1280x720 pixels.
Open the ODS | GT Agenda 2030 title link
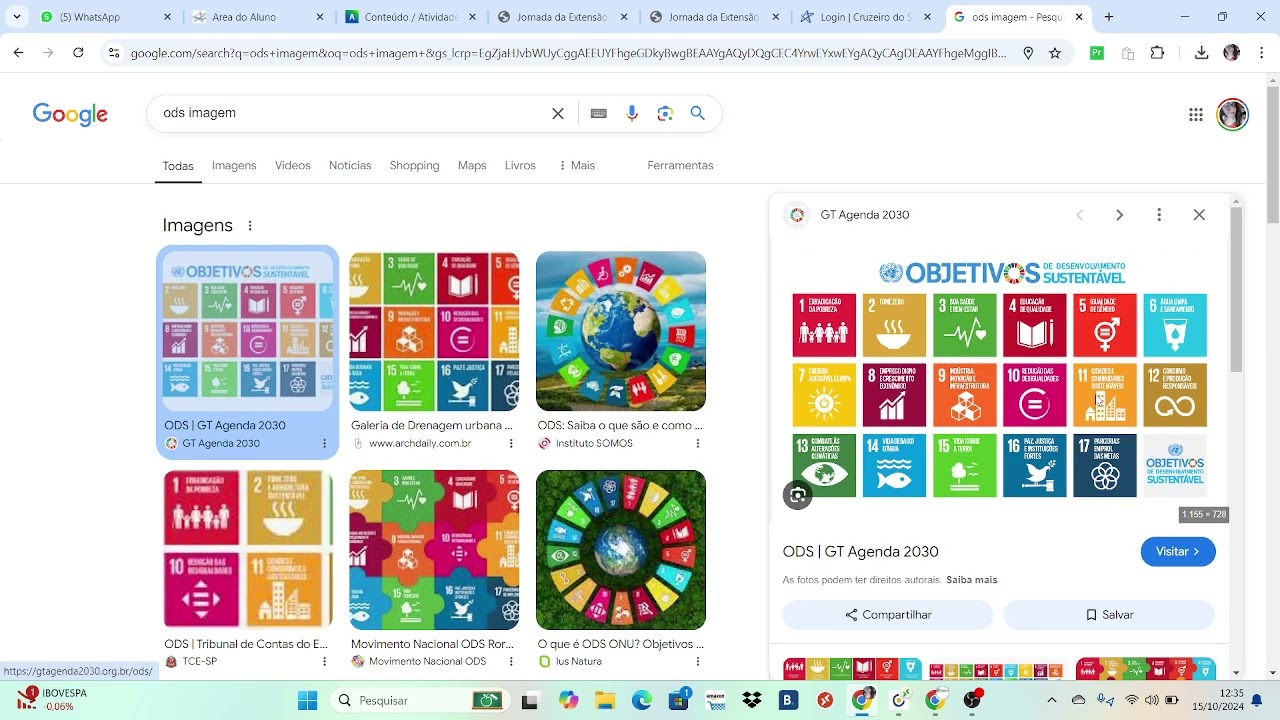point(861,552)
